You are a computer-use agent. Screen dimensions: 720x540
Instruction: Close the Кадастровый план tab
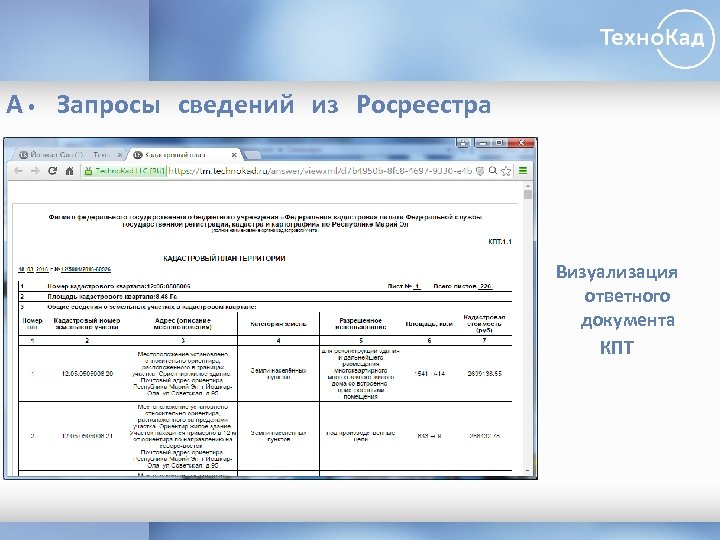click(234, 155)
